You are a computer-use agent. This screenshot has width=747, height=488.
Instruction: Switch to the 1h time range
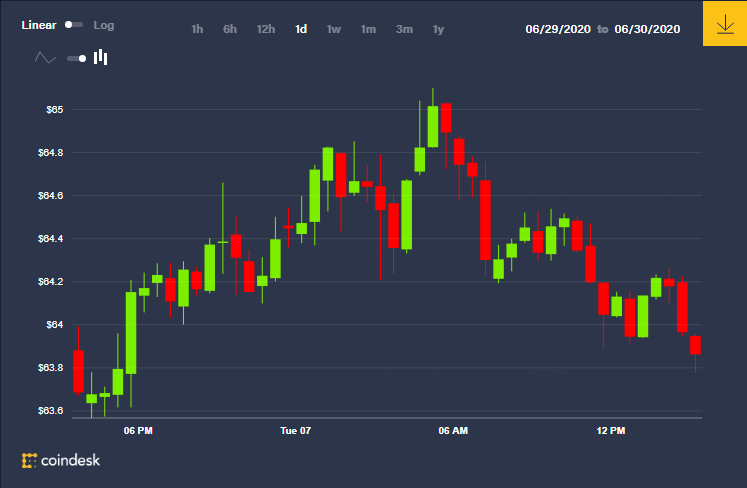197,29
